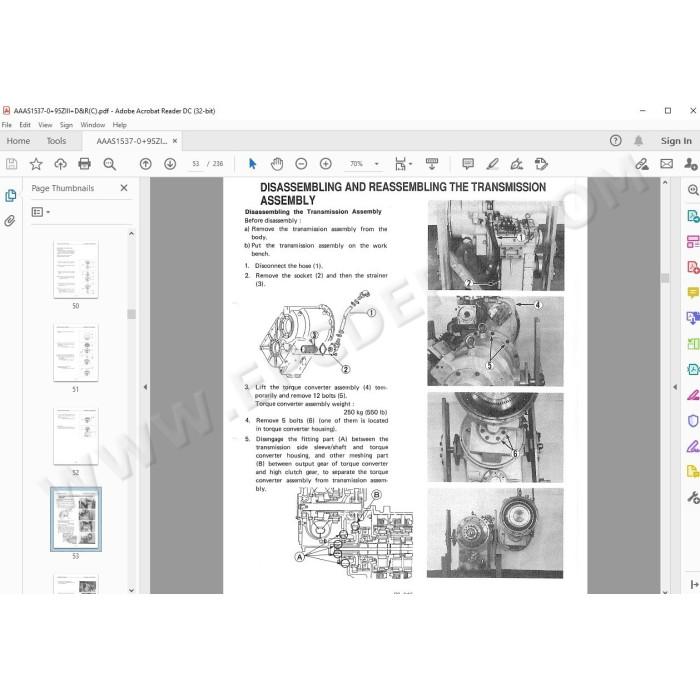This screenshot has width=700, height=700.
Task: Open the highlight text pen tool
Action: point(492,164)
